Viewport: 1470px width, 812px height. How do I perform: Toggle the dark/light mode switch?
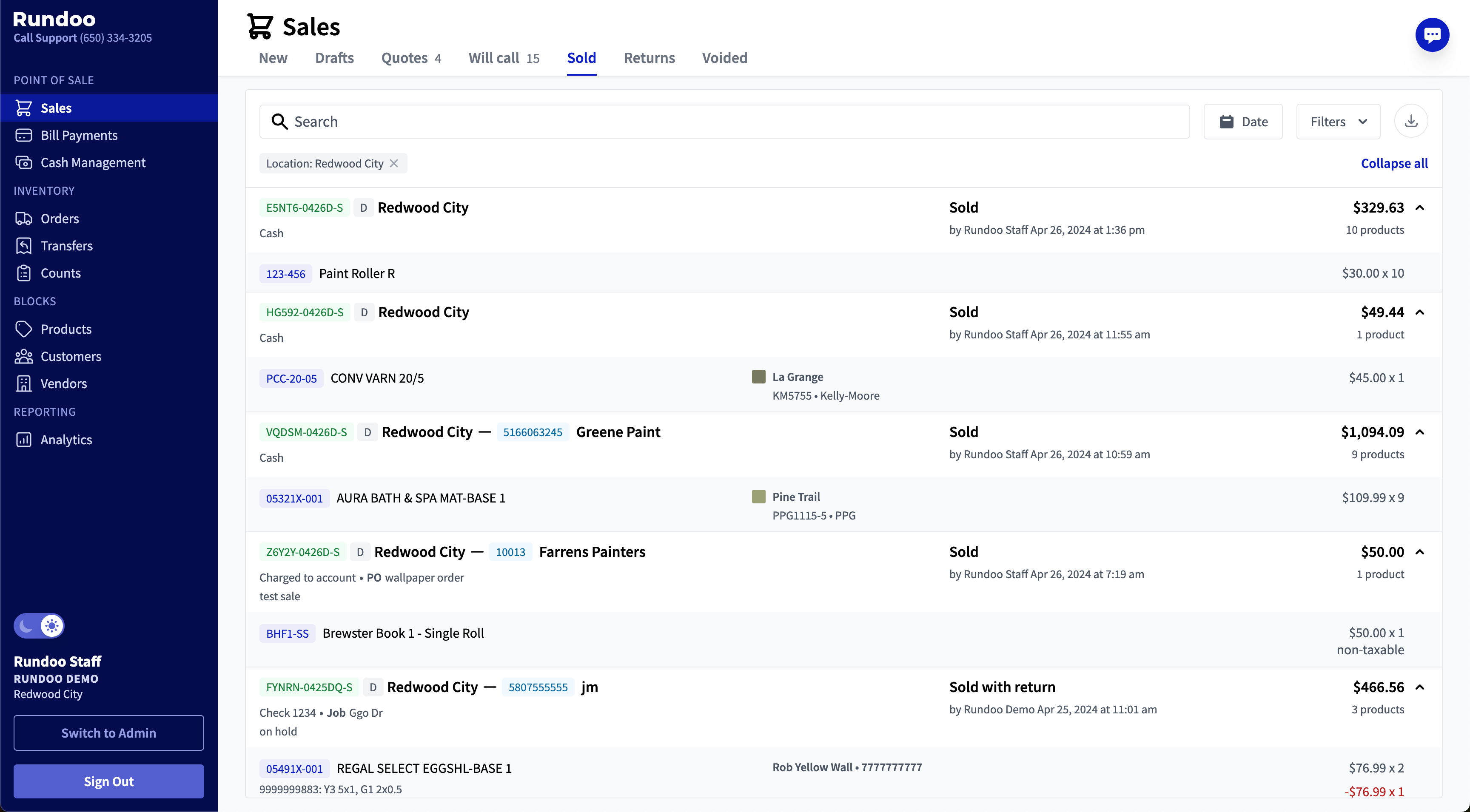point(39,626)
